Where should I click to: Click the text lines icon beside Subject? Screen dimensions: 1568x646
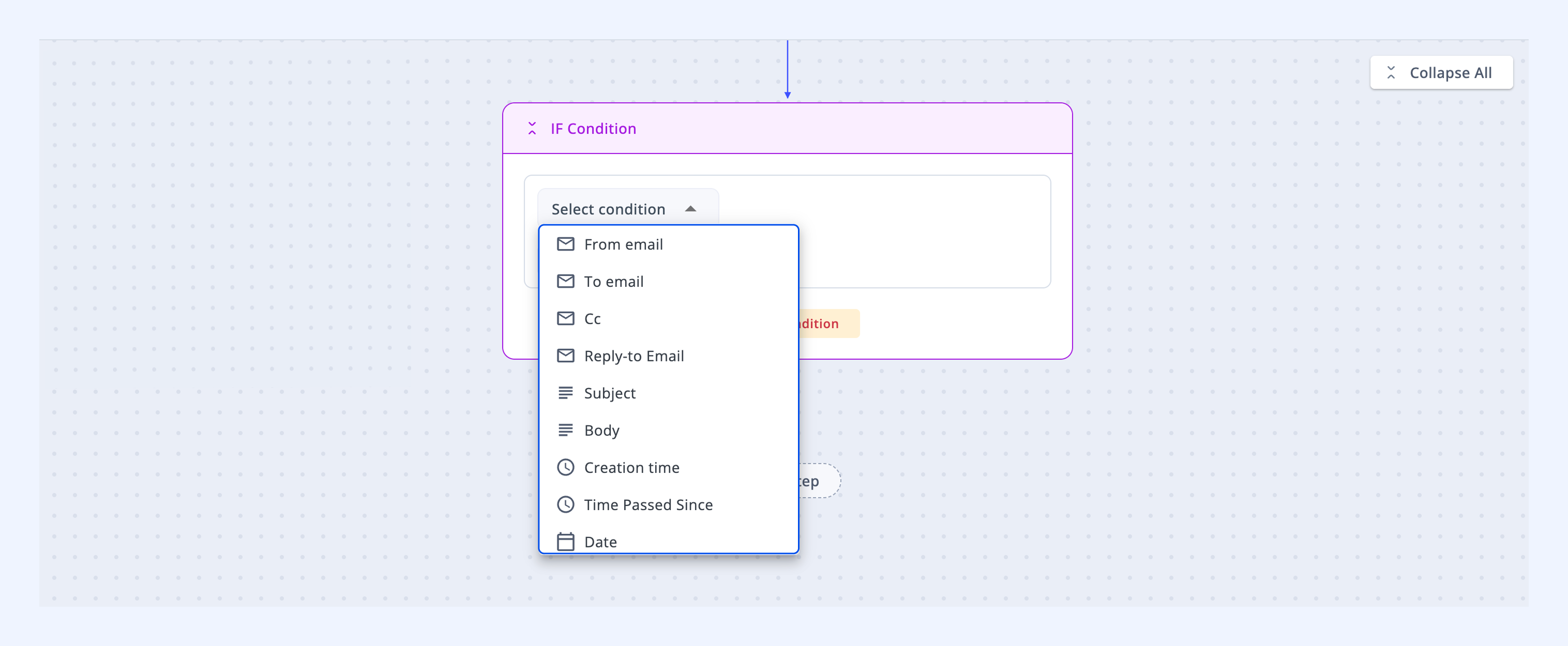(565, 393)
